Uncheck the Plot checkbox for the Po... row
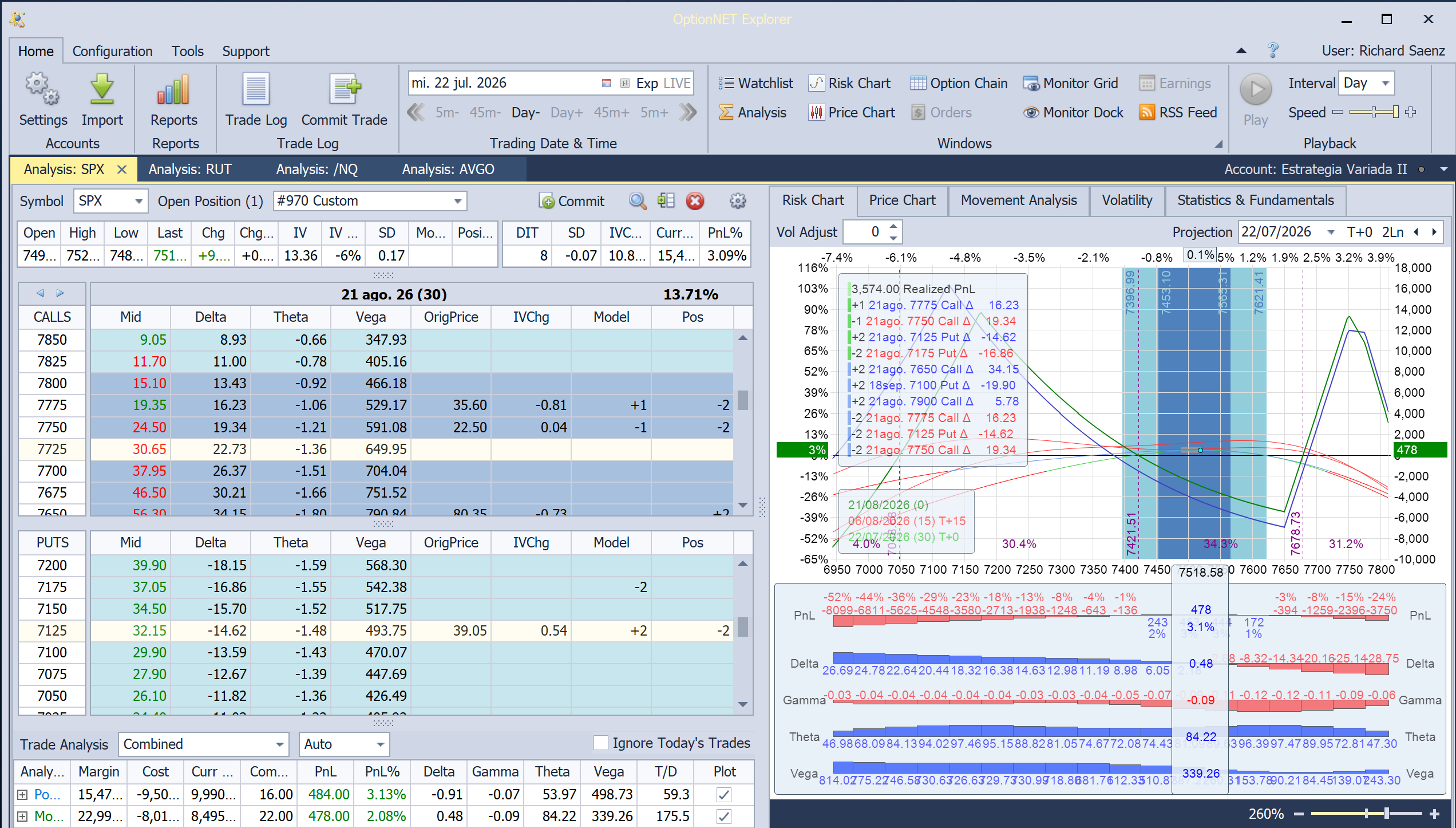Viewport: 1456px width, 828px height. [724, 795]
